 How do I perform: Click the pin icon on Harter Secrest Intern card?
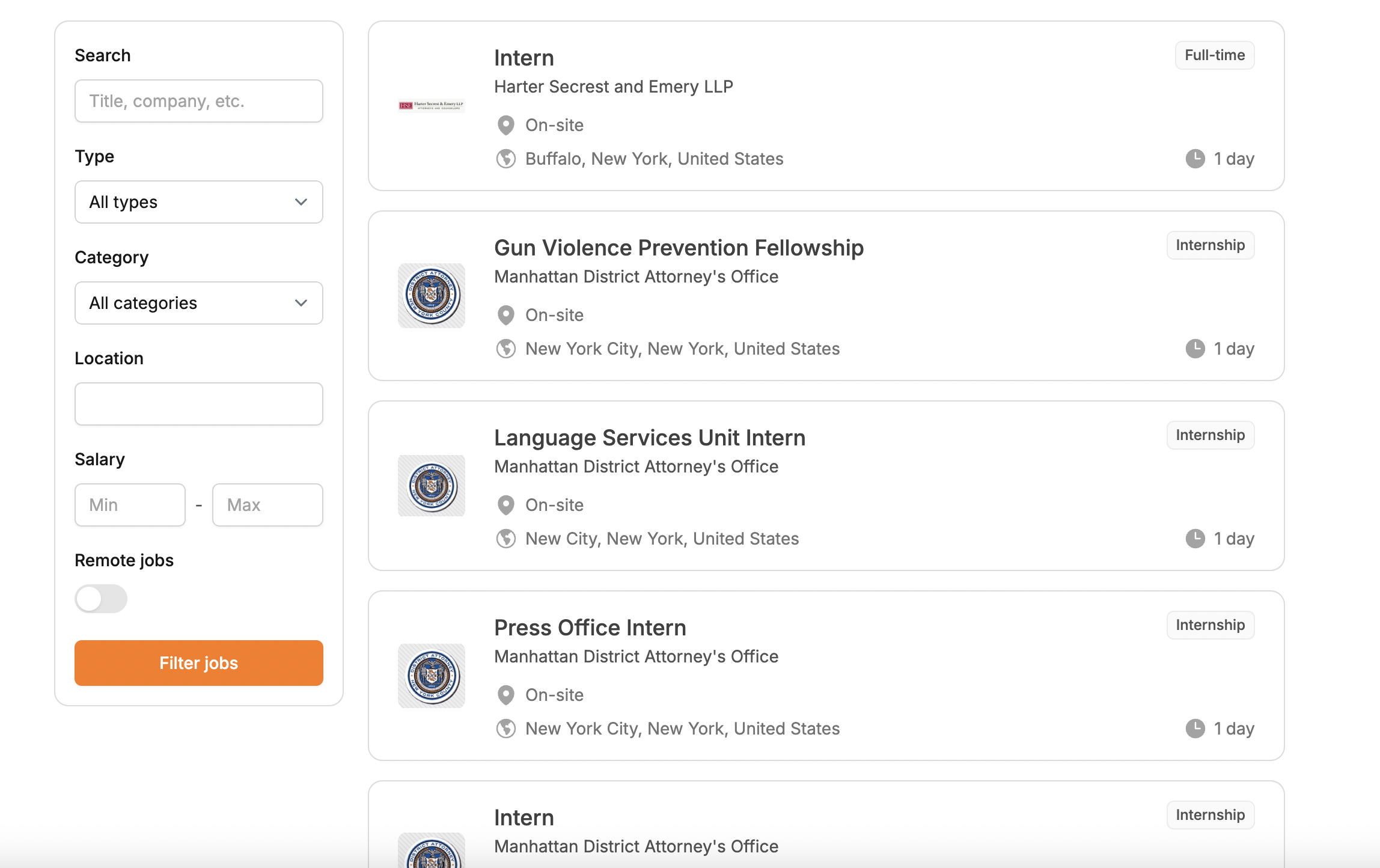(506, 125)
